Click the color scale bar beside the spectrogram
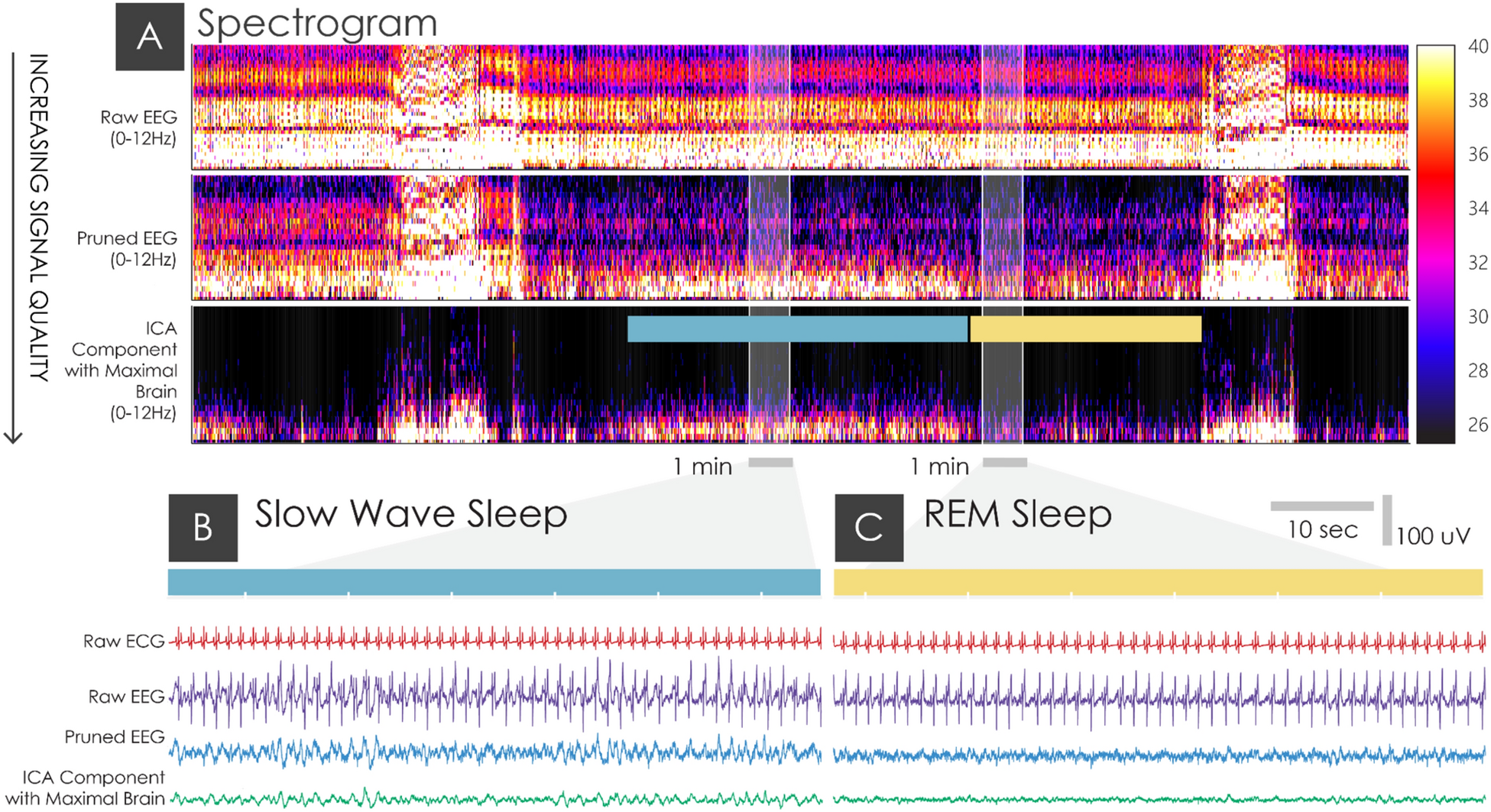Image resolution: width=1491 pixels, height=812 pixels. [1435, 244]
